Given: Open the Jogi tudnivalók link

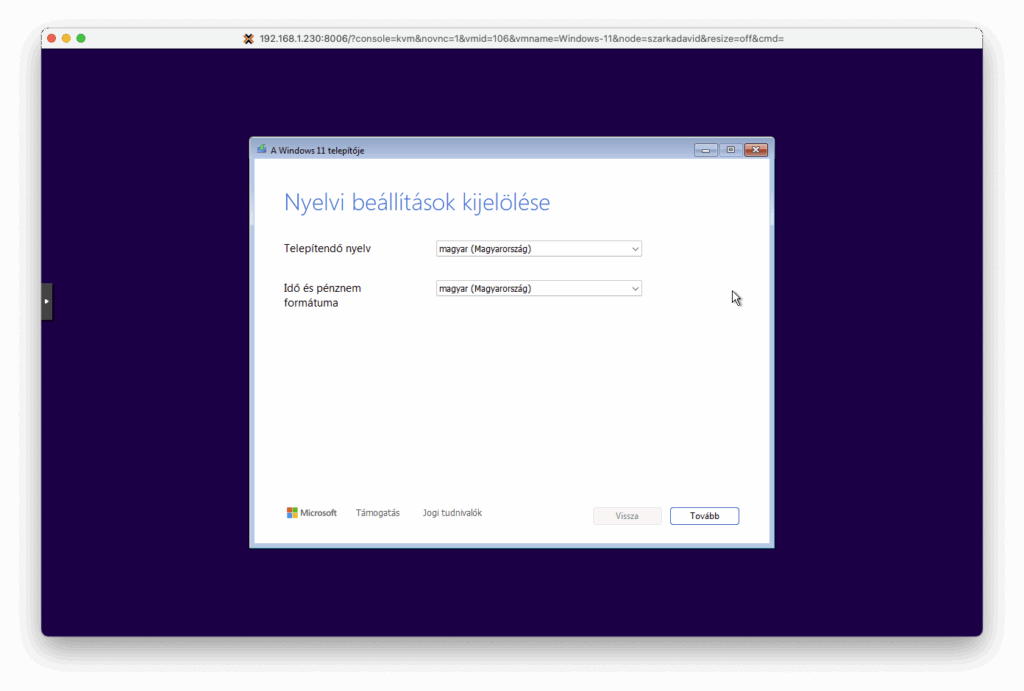Looking at the screenshot, I should pos(452,513).
